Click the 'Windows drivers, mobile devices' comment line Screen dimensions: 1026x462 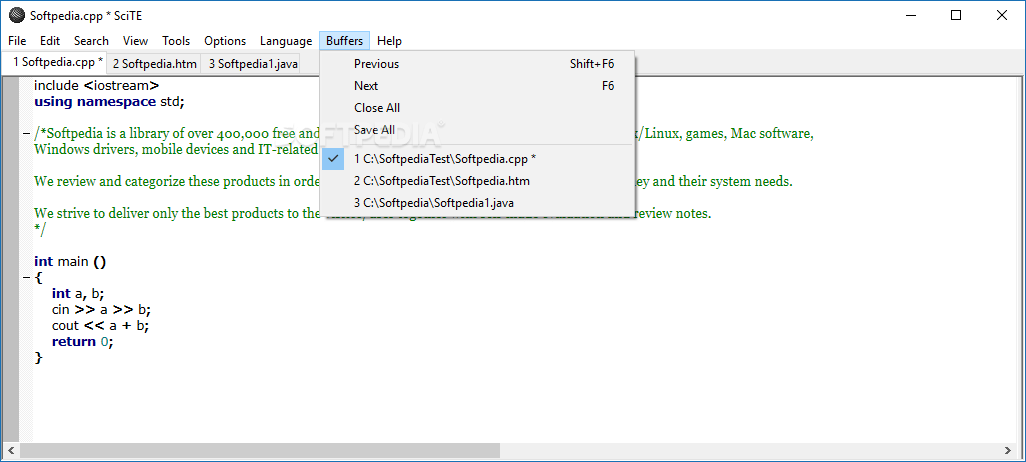point(177,149)
